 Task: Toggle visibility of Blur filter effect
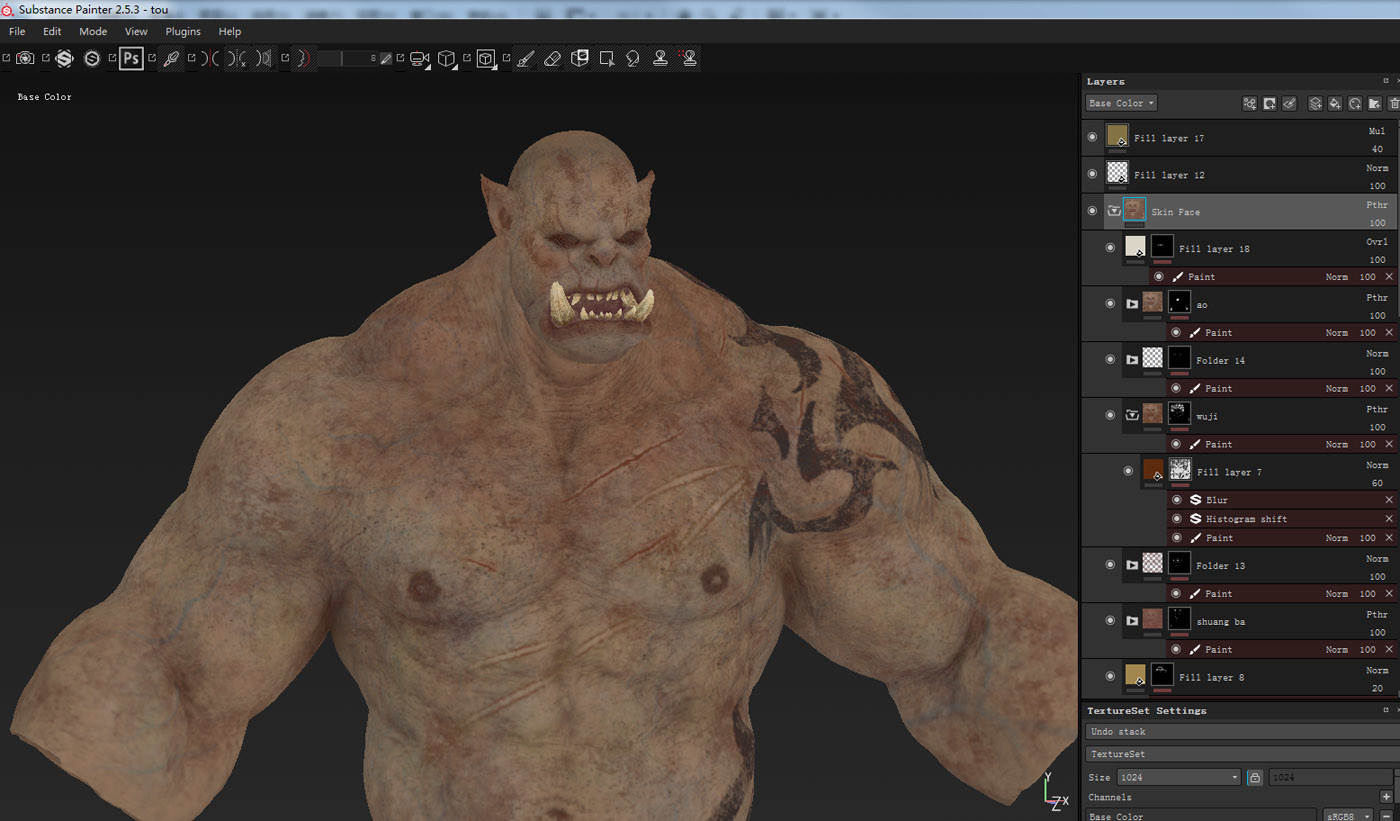click(x=1176, y=499)
